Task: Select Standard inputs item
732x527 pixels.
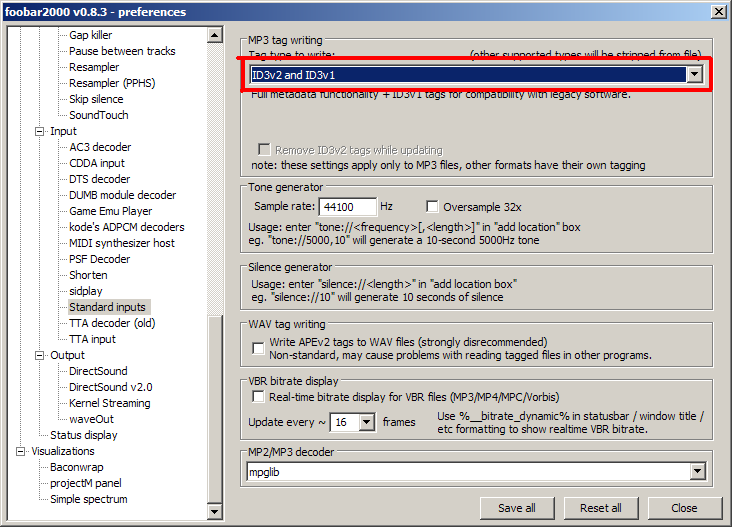Action: [107, 307]
